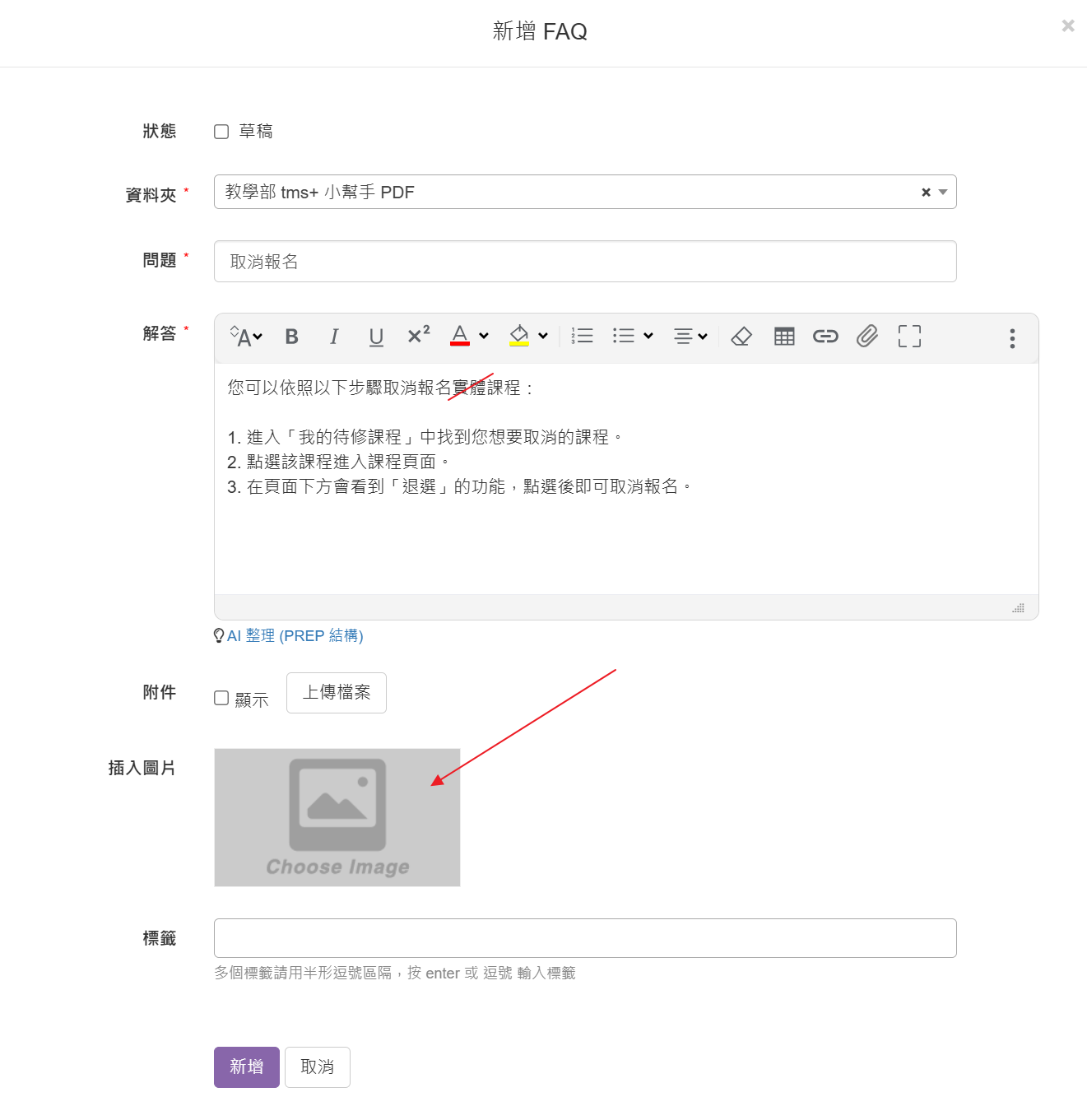Insert a hyperlink via link icon
1087x1120 pixels.
tap(825, 336)
